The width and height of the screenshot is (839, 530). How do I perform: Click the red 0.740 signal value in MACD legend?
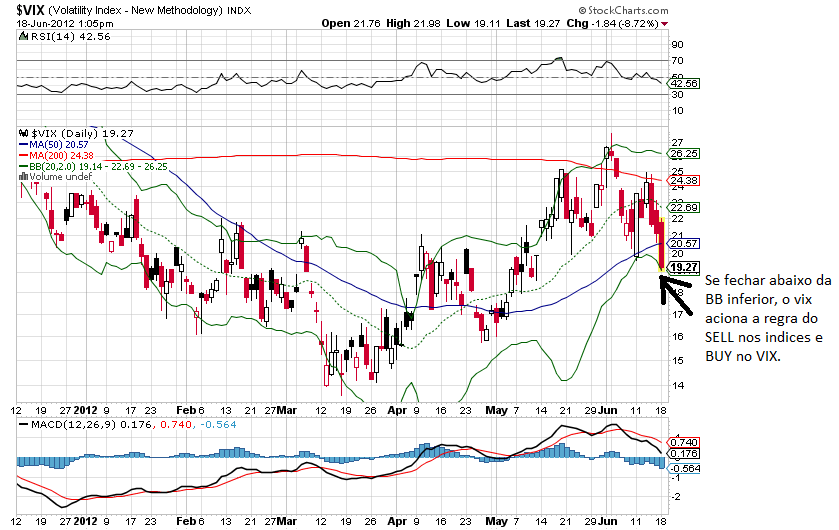[176, 425]
